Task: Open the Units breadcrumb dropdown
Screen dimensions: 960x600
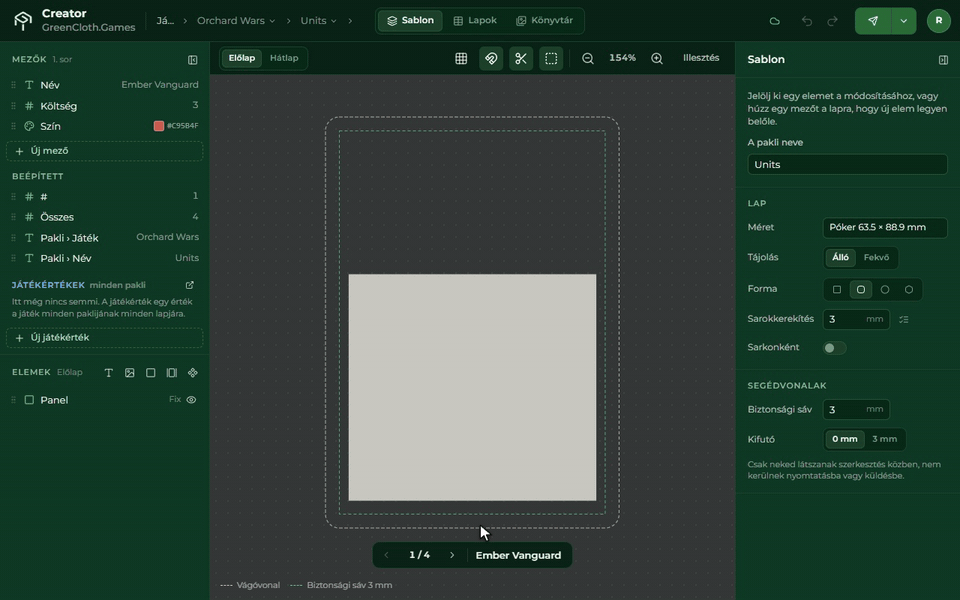Action: 318,21
